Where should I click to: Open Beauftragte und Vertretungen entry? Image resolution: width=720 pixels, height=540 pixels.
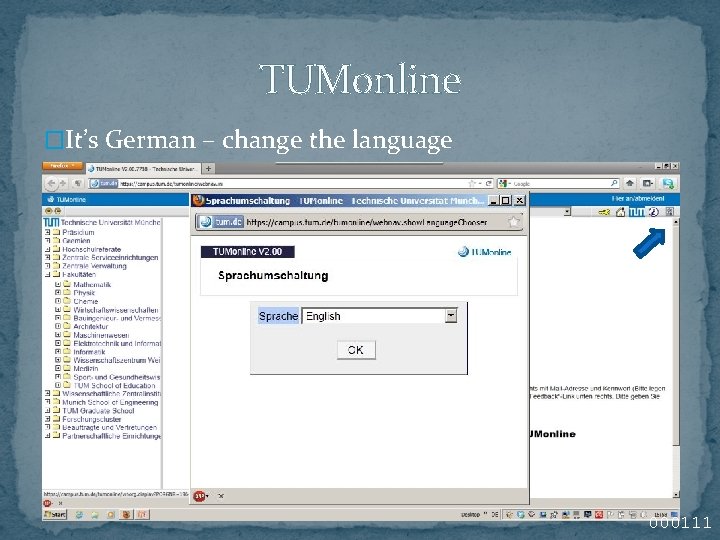pyautogui.click(x=110, y=428)
